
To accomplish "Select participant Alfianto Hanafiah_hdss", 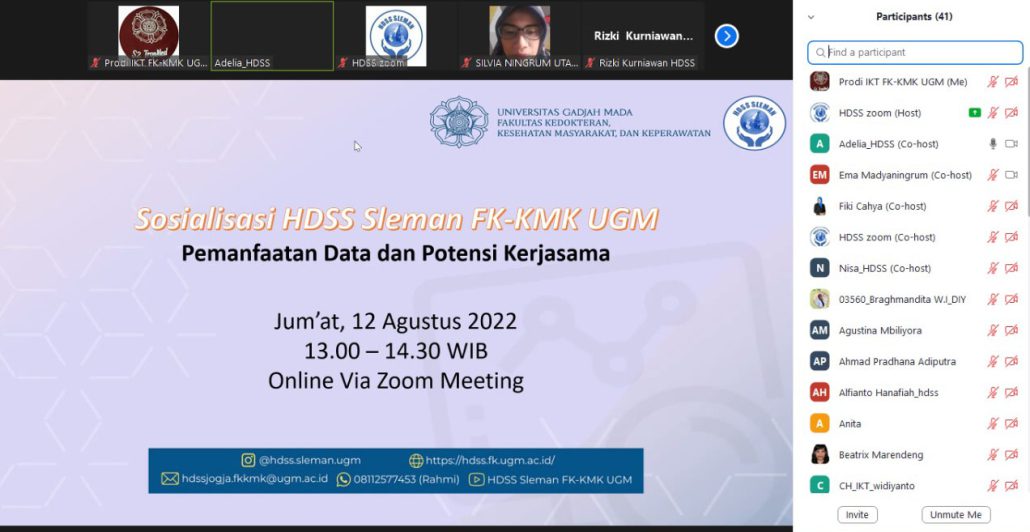I will click(914, 393).
